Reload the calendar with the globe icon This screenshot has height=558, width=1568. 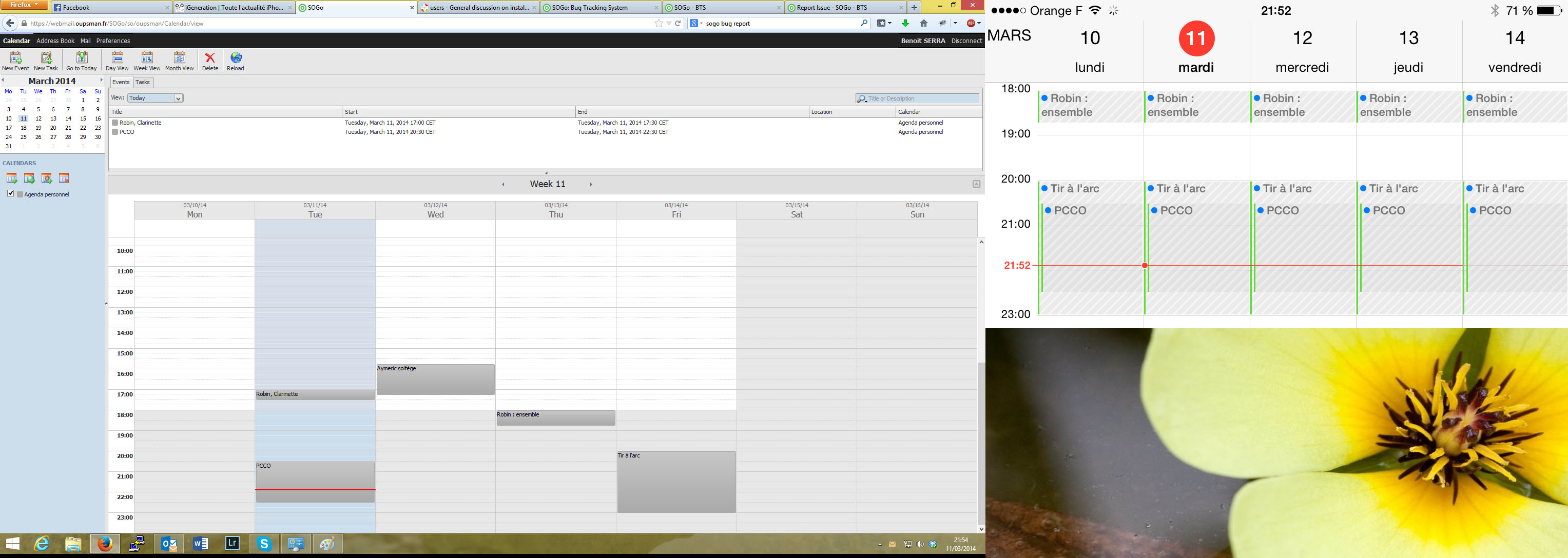[236, 60]
